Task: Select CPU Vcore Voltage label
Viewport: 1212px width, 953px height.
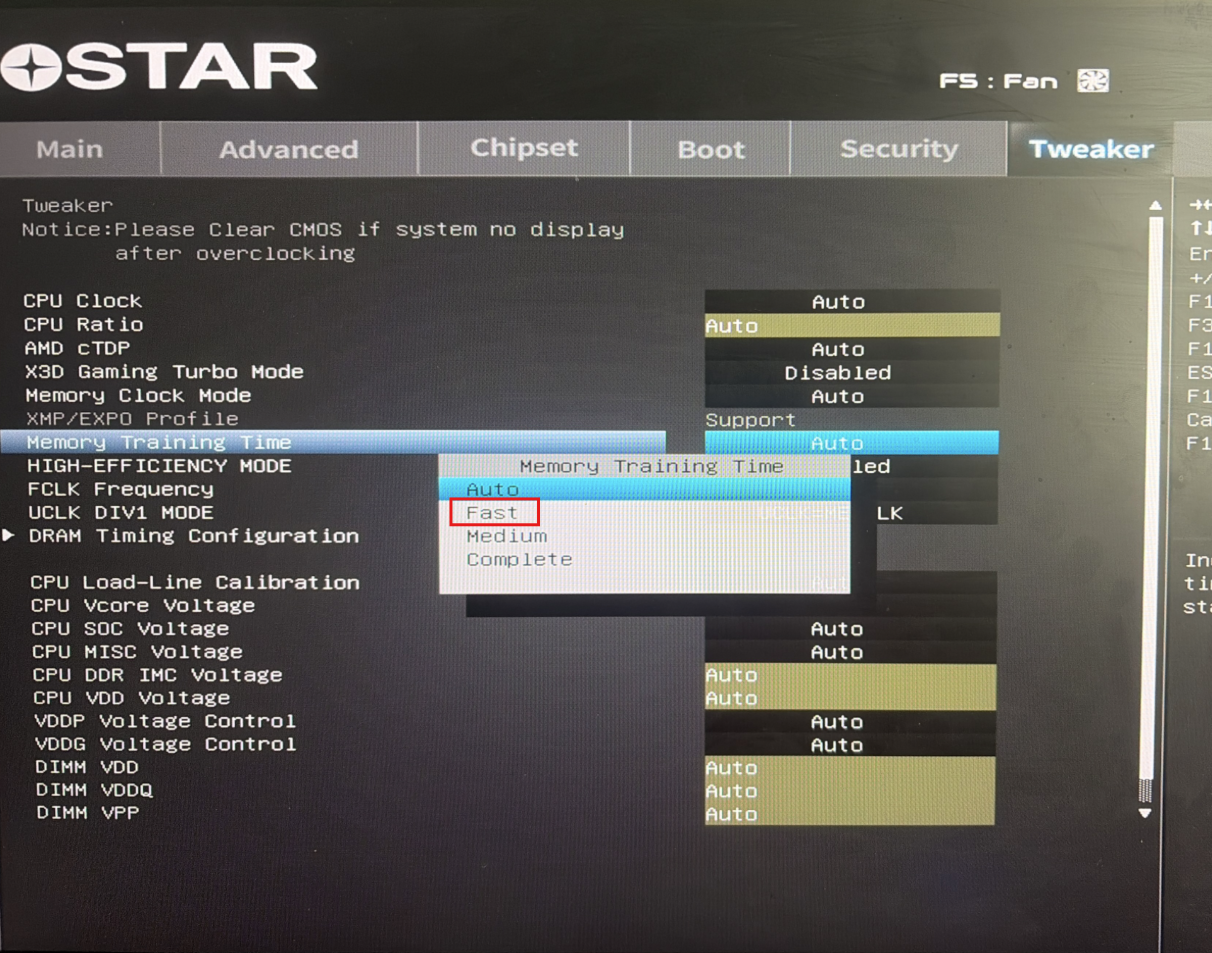Action: (143, 605)
